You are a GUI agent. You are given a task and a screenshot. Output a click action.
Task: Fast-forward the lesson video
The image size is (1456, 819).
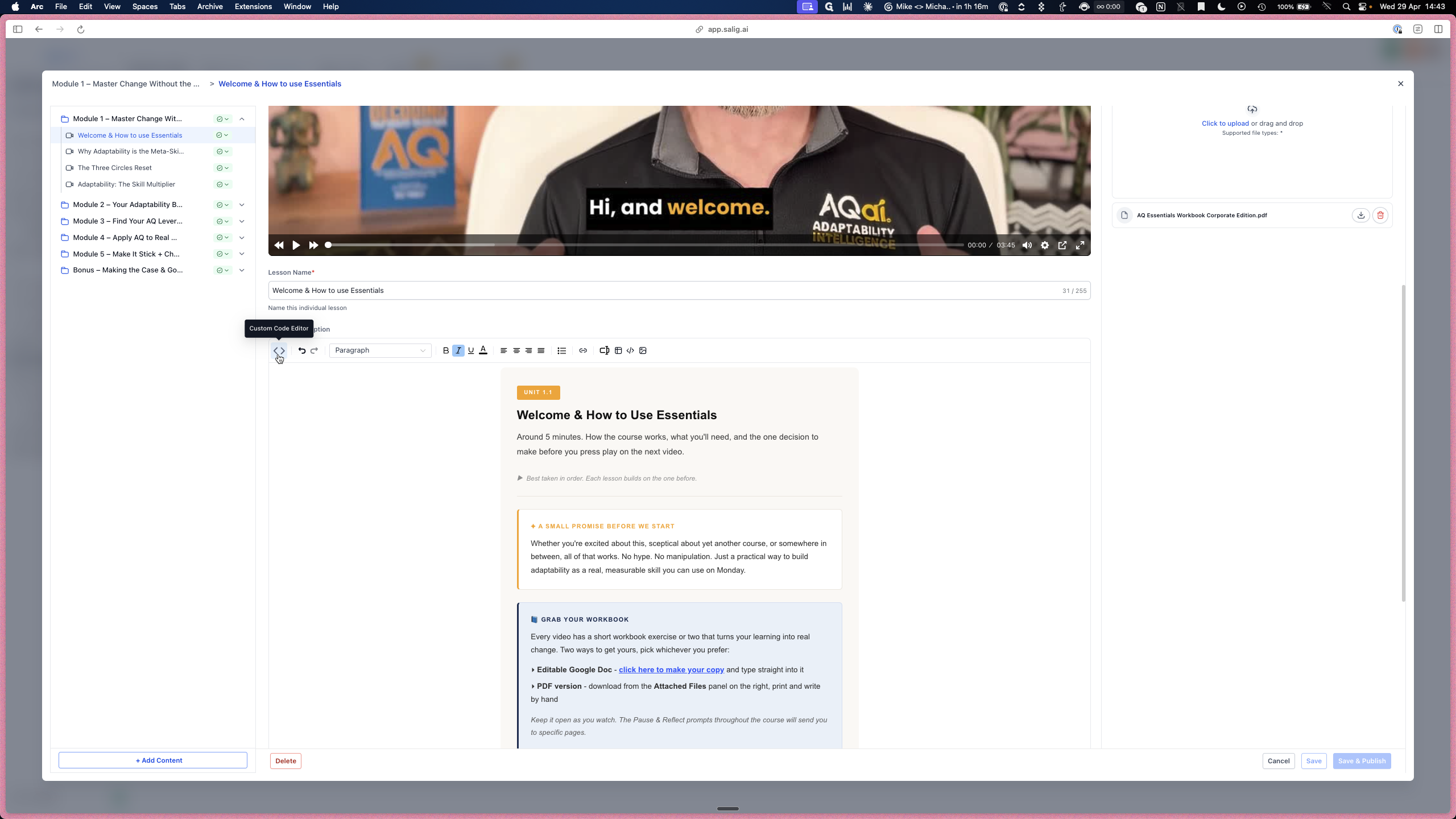coord(313,245)
